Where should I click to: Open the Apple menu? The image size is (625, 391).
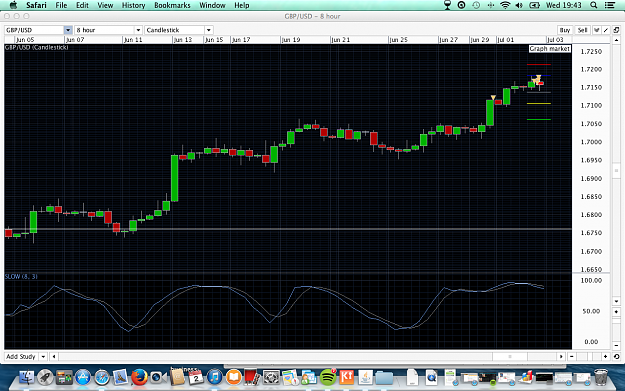click(13, 5)
